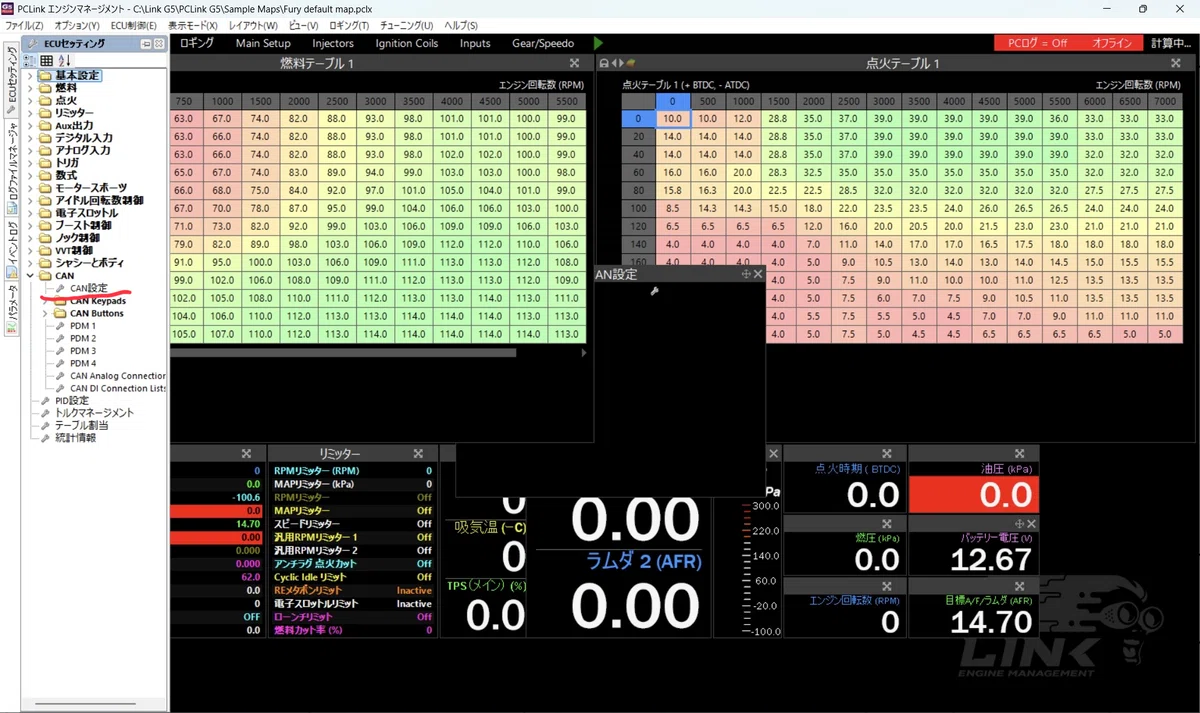Switch to the Injectors tab

(333, 43)
